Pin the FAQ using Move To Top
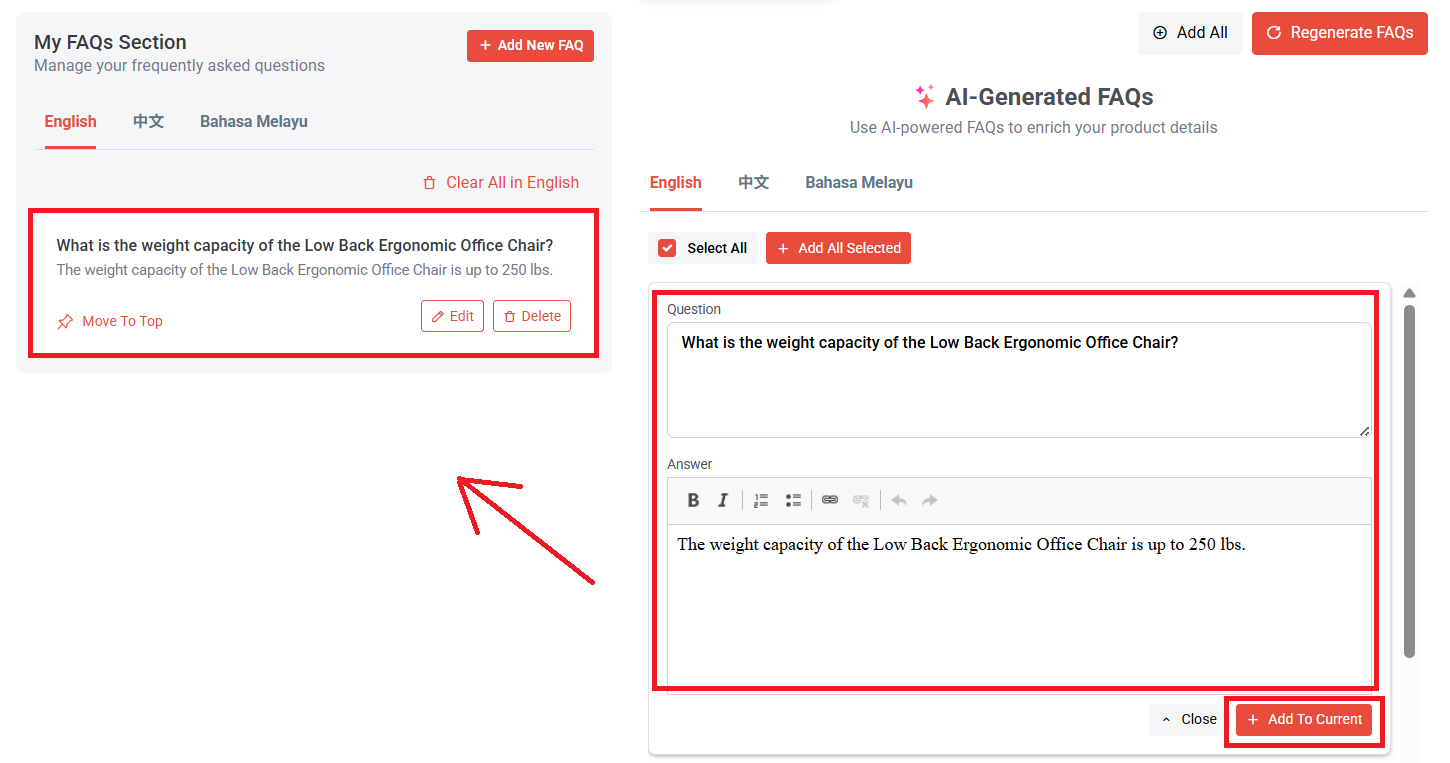 [x=109, y=320]
